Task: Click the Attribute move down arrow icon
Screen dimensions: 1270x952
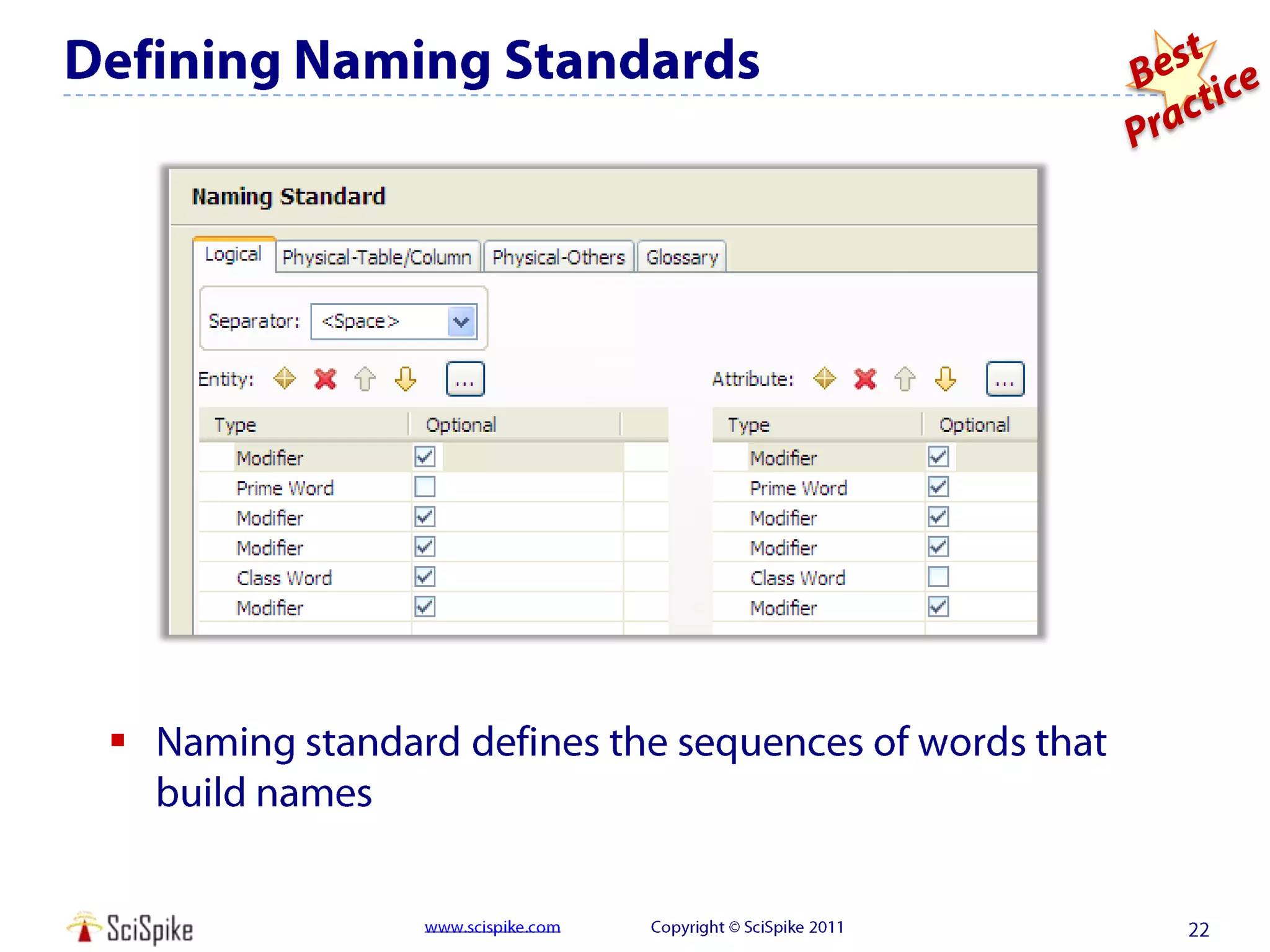Action: 945,379
